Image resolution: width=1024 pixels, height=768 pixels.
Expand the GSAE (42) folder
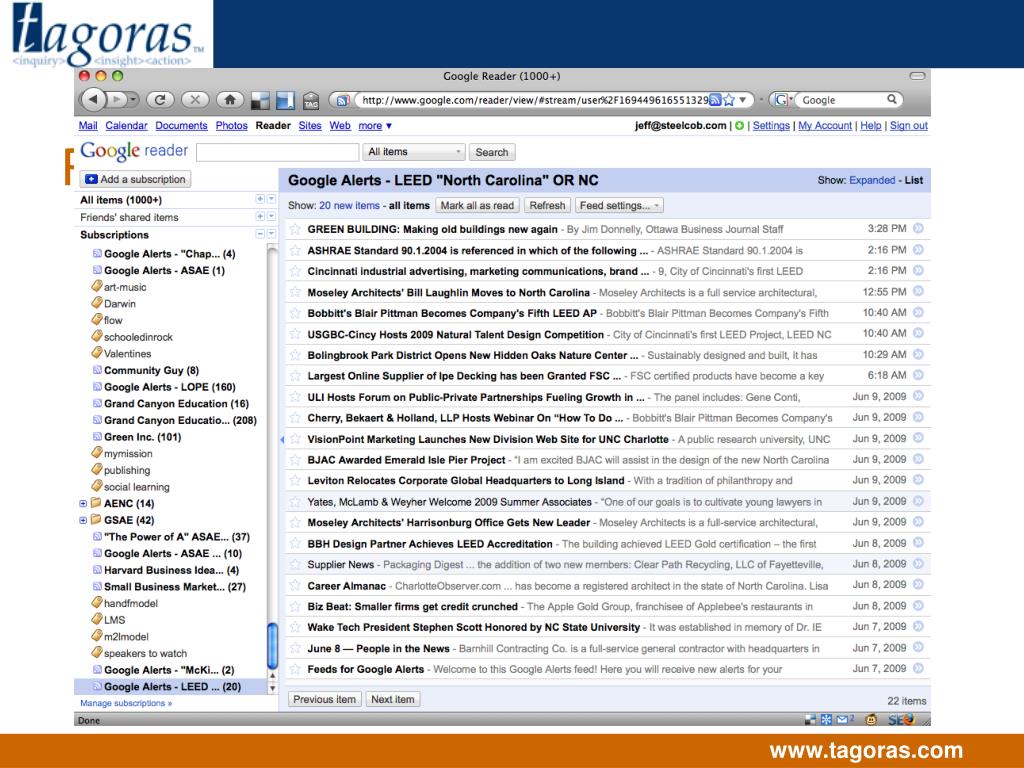tap(83, 520)
